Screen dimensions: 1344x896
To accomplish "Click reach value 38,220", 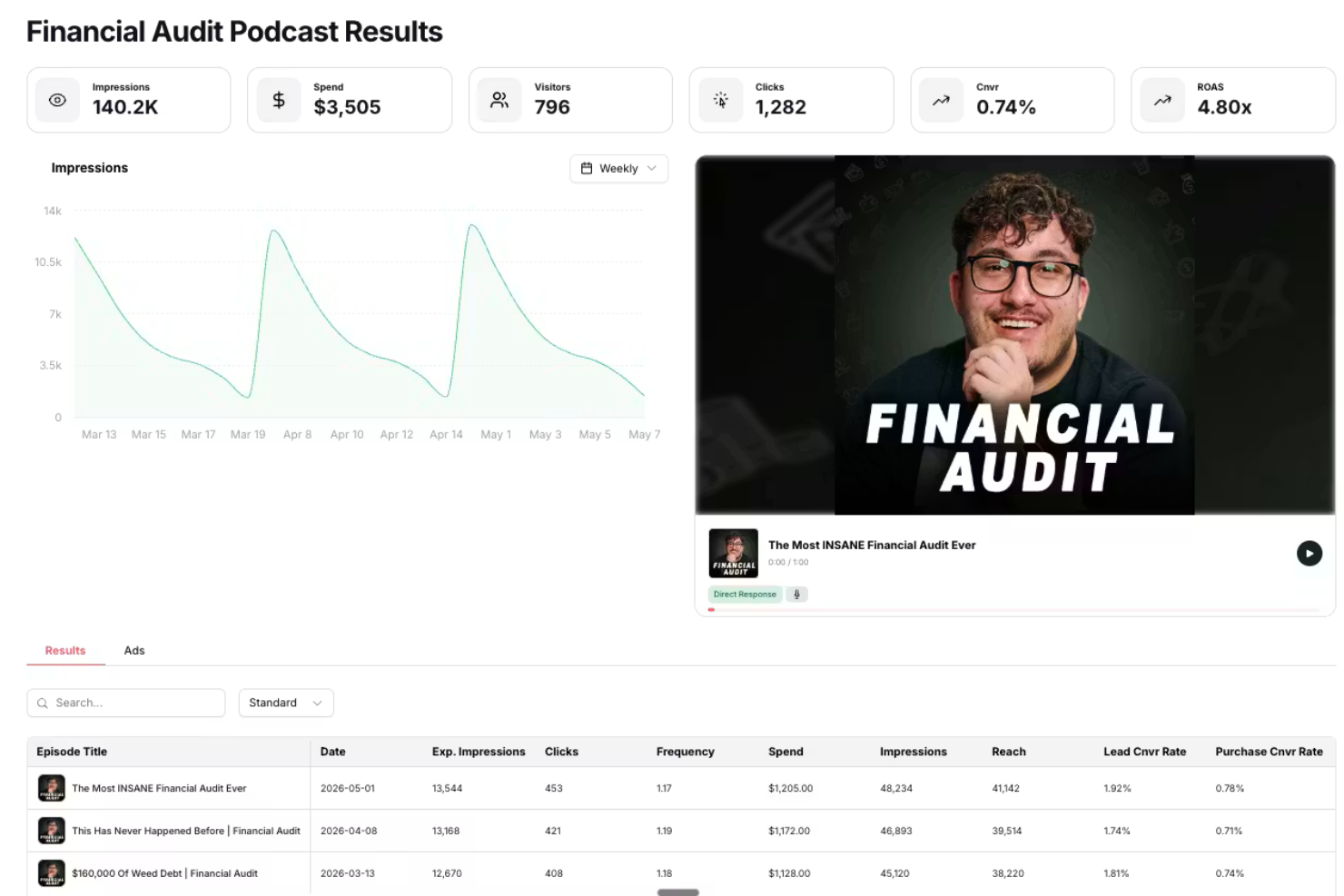I will click(1008, 873).
